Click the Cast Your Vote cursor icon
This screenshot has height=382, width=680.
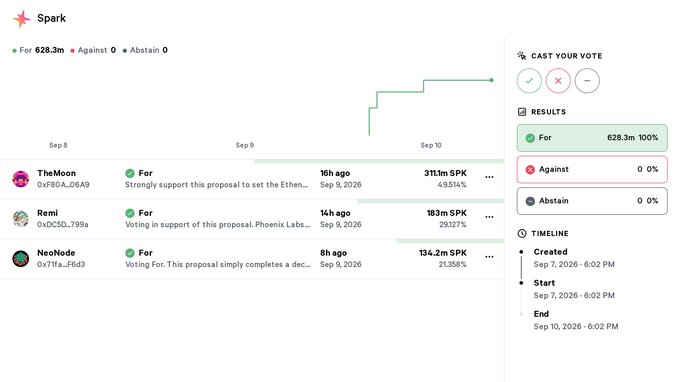pyautogui.click(x=522, y=56)
